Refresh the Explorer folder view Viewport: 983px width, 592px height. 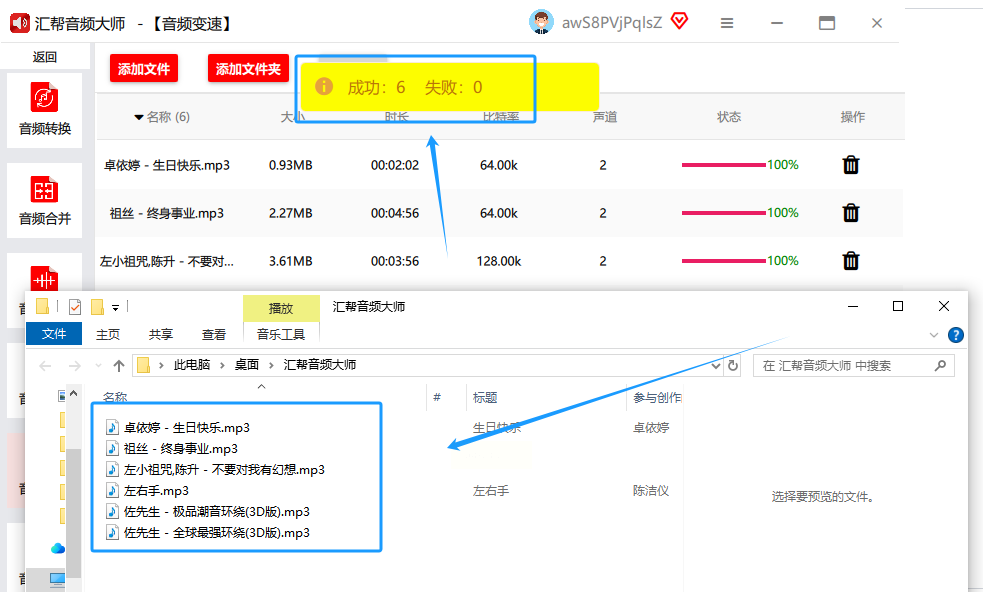(x=733, y=366)
